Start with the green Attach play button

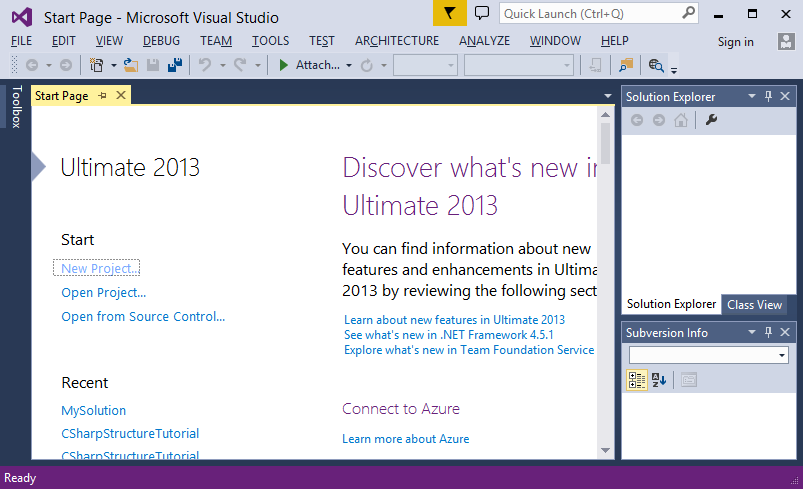(x=283, y=65)
